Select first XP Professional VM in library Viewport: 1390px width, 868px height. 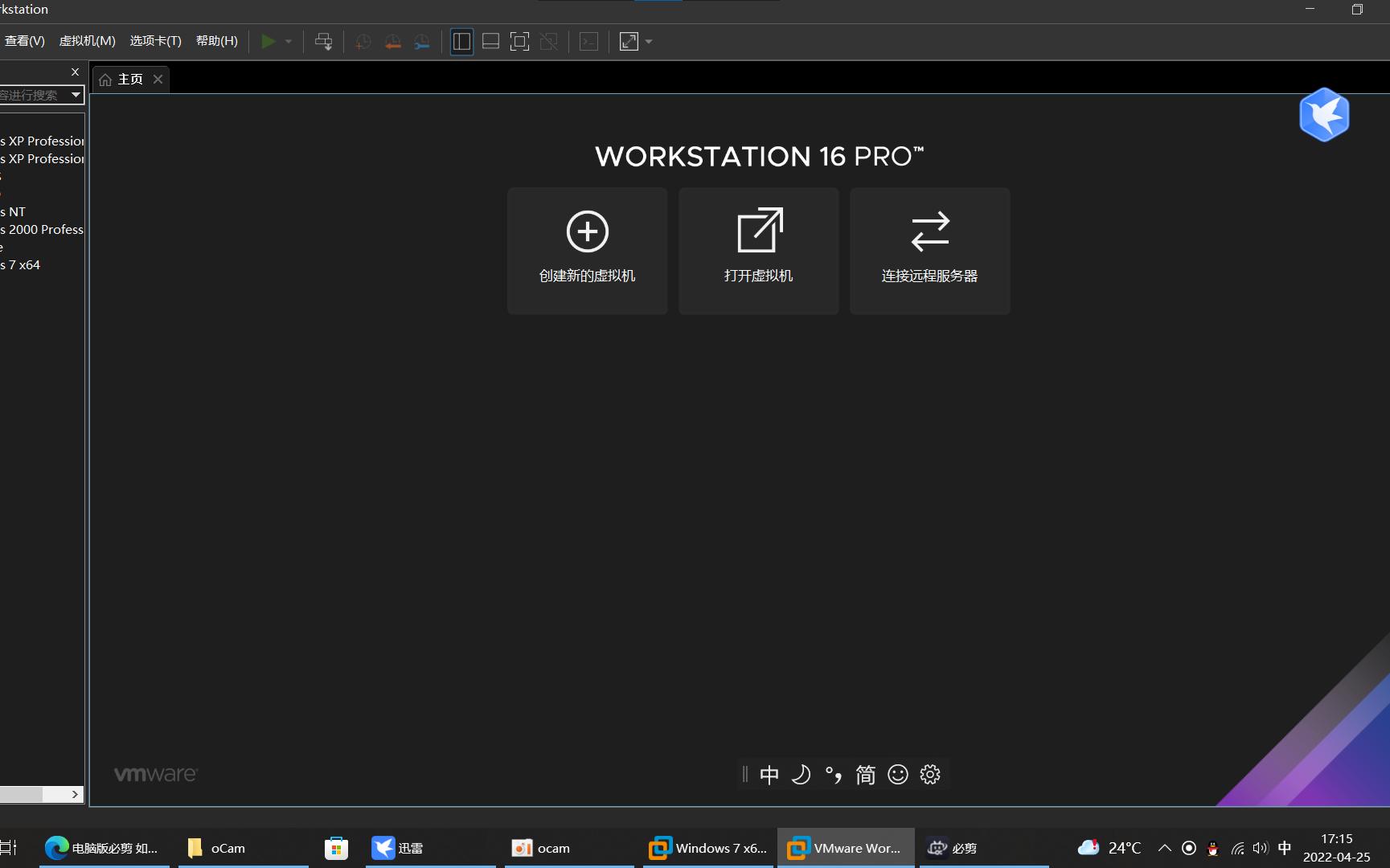(42, 141)
